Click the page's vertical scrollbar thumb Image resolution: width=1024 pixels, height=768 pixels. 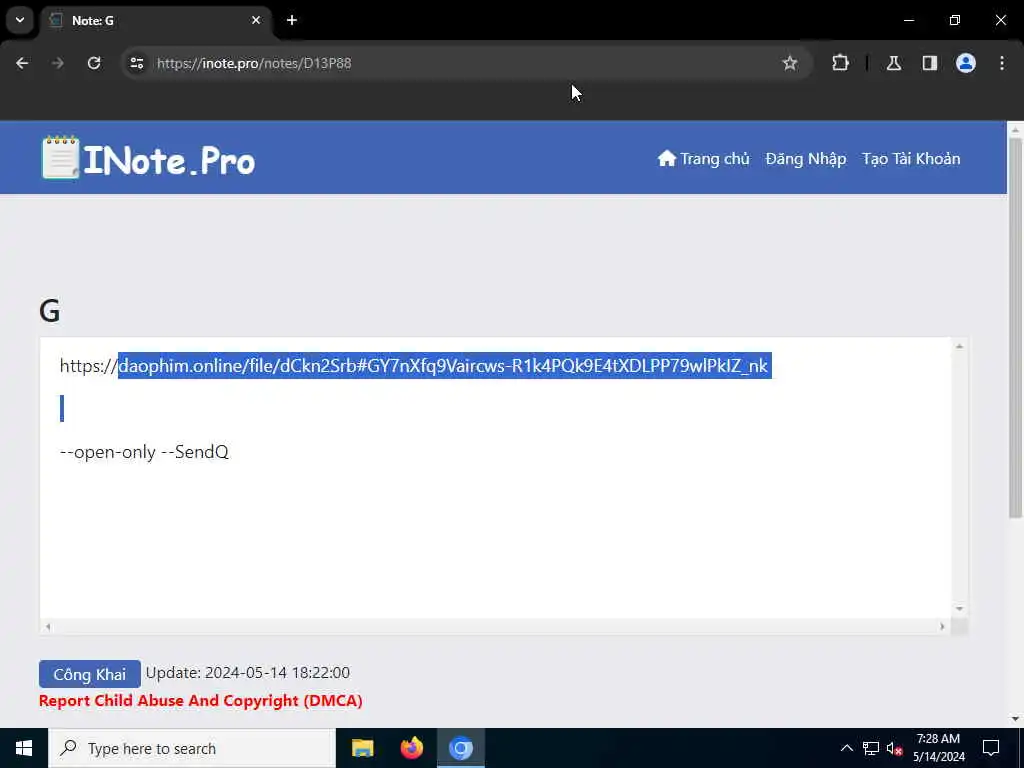click(1016, 328)
